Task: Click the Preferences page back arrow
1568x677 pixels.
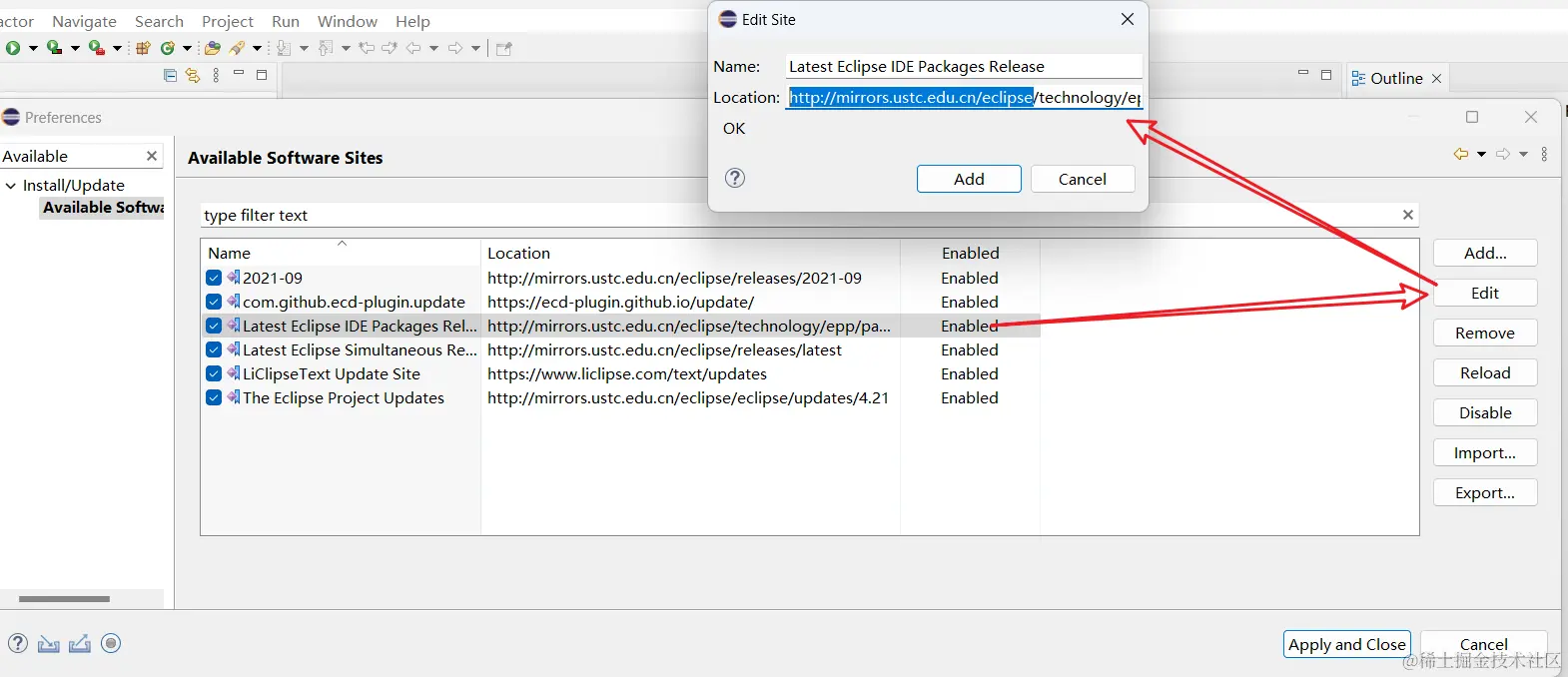Action: point(1461,154)
